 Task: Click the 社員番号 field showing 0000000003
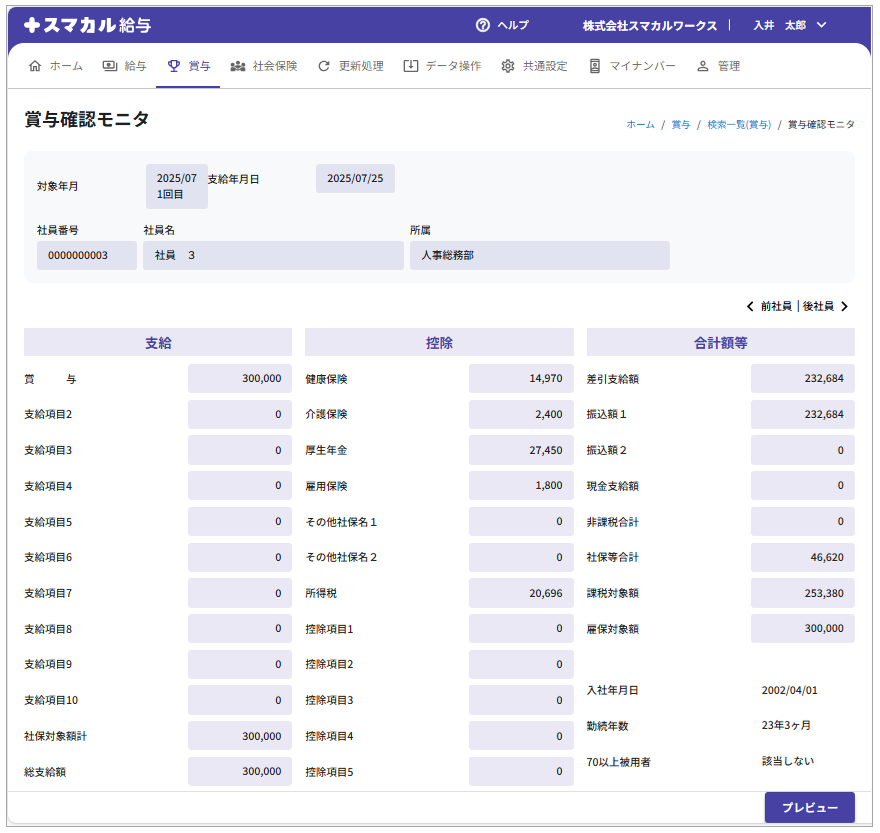[x=87, y=255]
